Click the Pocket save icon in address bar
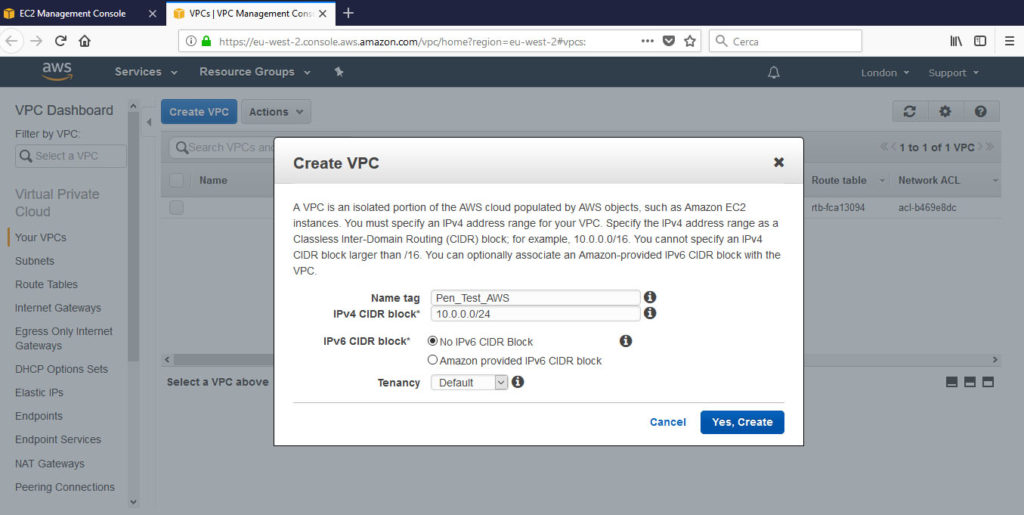Screen dimensions: 1024x515 [669, 41]
